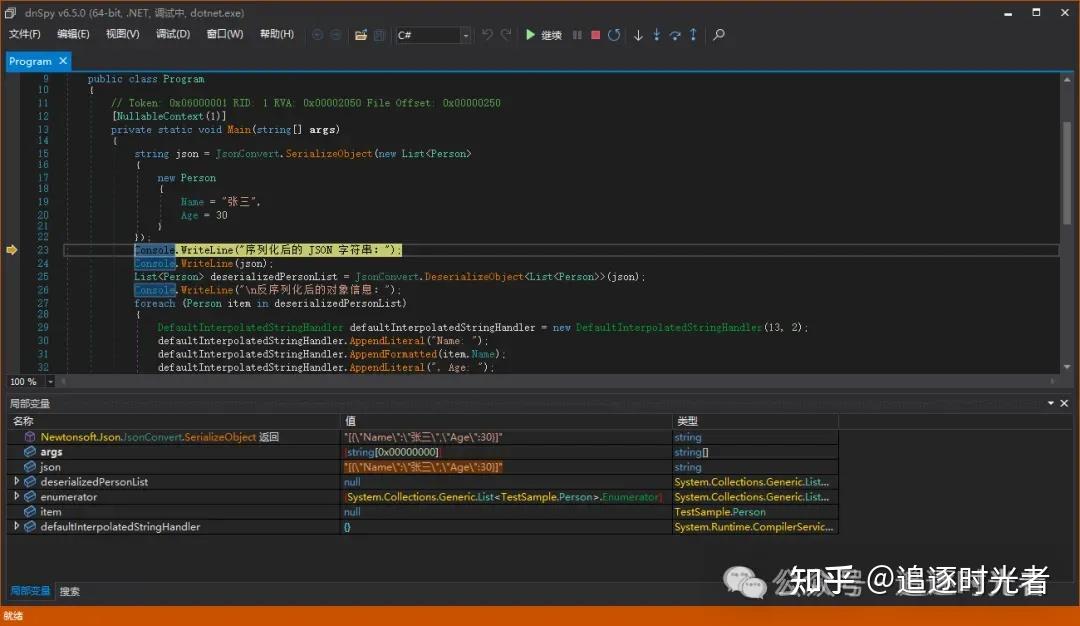This screenshot has height=626, width=1080.
Task: Open the 100 % zoom dropdown
Action: 50,381
